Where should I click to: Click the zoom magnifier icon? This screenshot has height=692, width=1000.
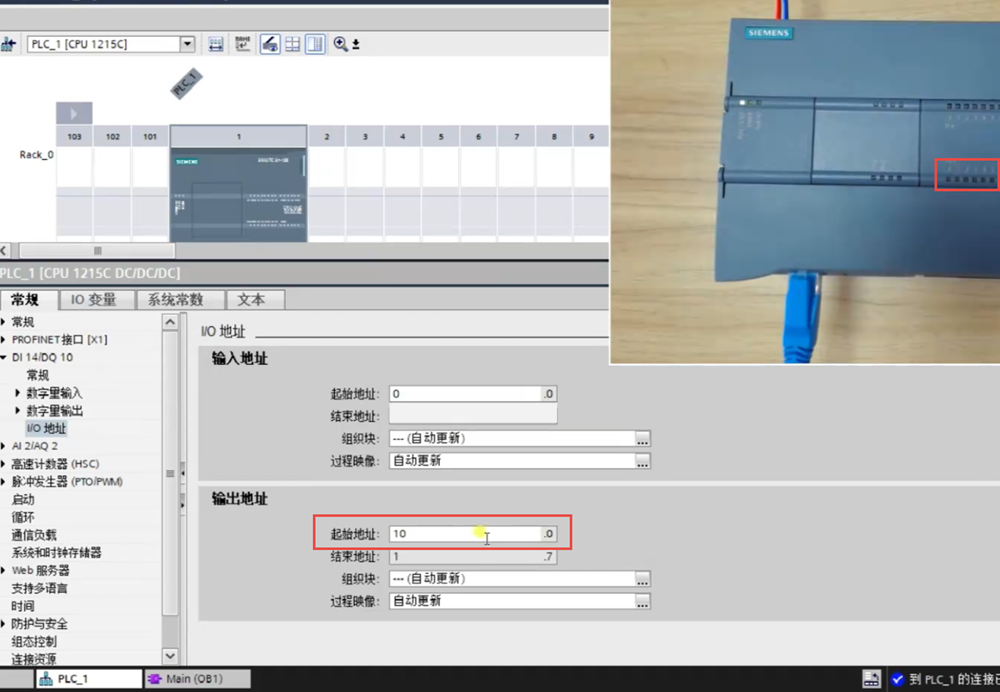pyautogui.click(x=340, y=44)
